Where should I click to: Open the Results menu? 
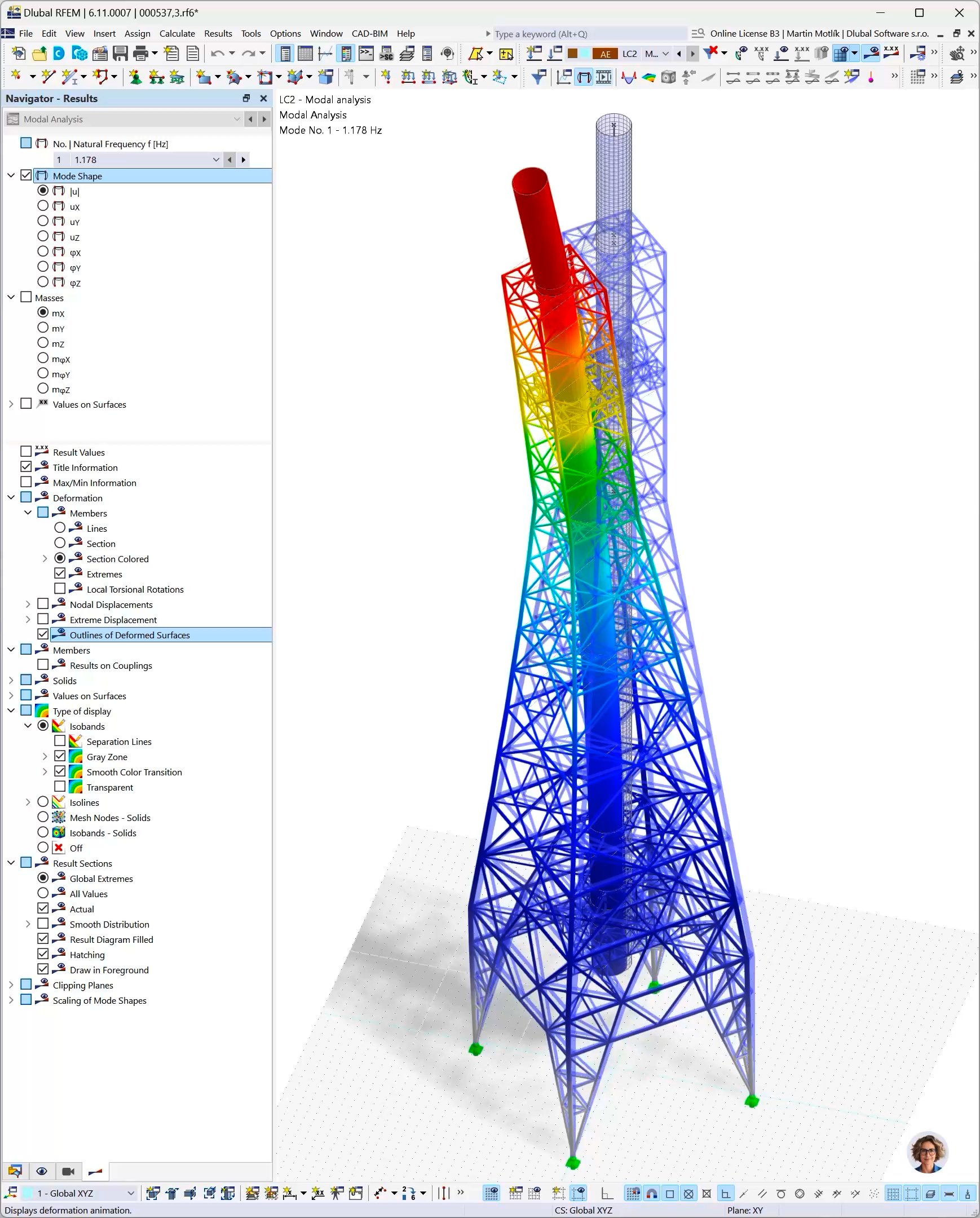click(x=218, y=33)
